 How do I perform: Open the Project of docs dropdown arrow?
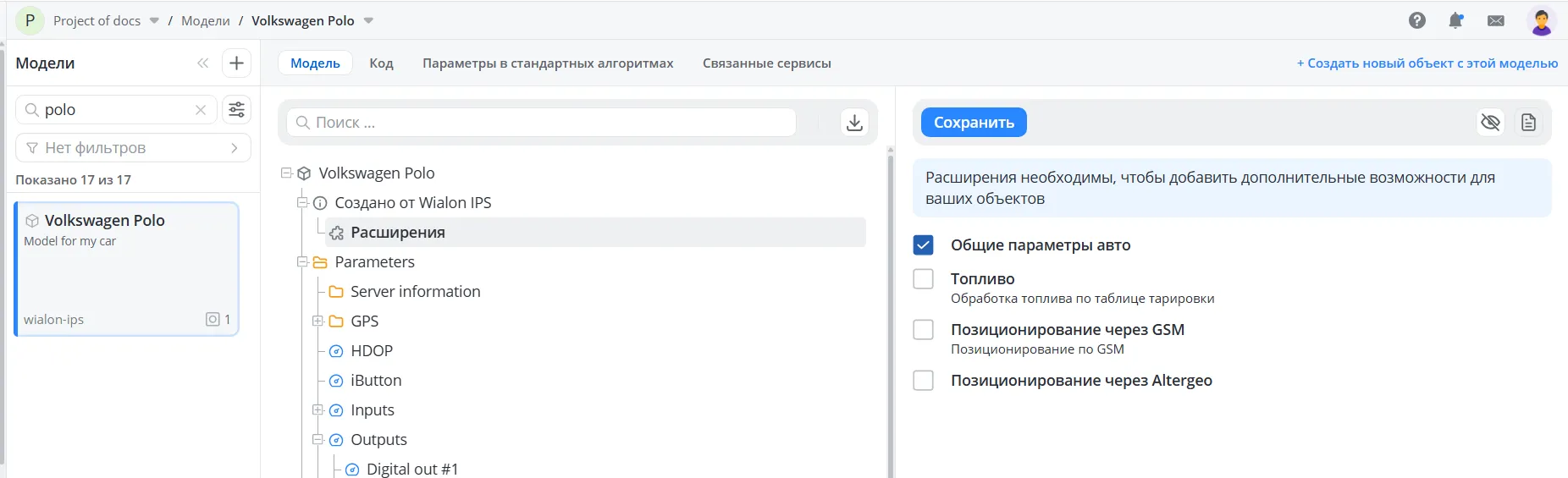(154, 21)
